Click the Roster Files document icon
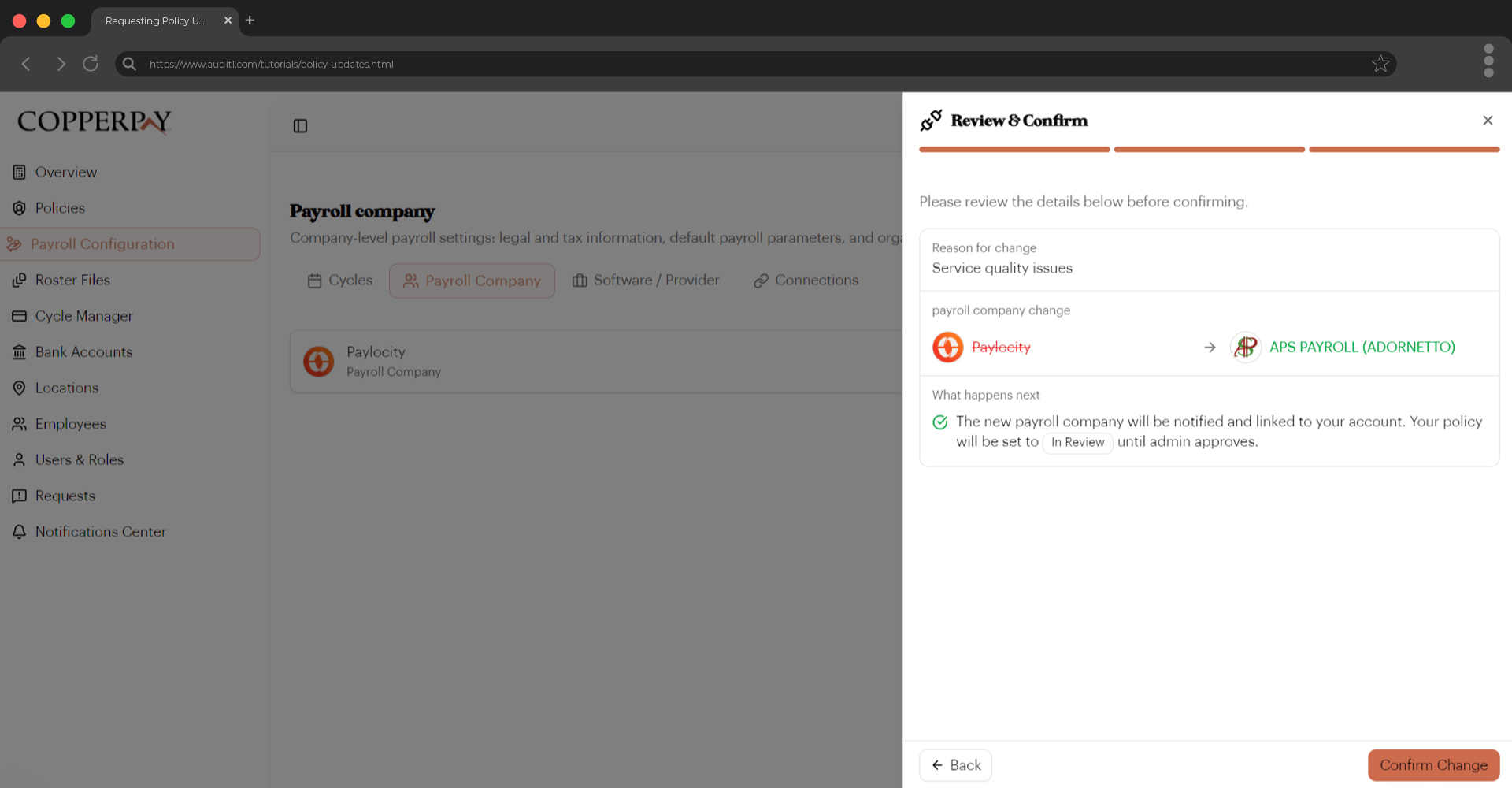The height and width of the screenshot is (788, 1512). [19, 280]
